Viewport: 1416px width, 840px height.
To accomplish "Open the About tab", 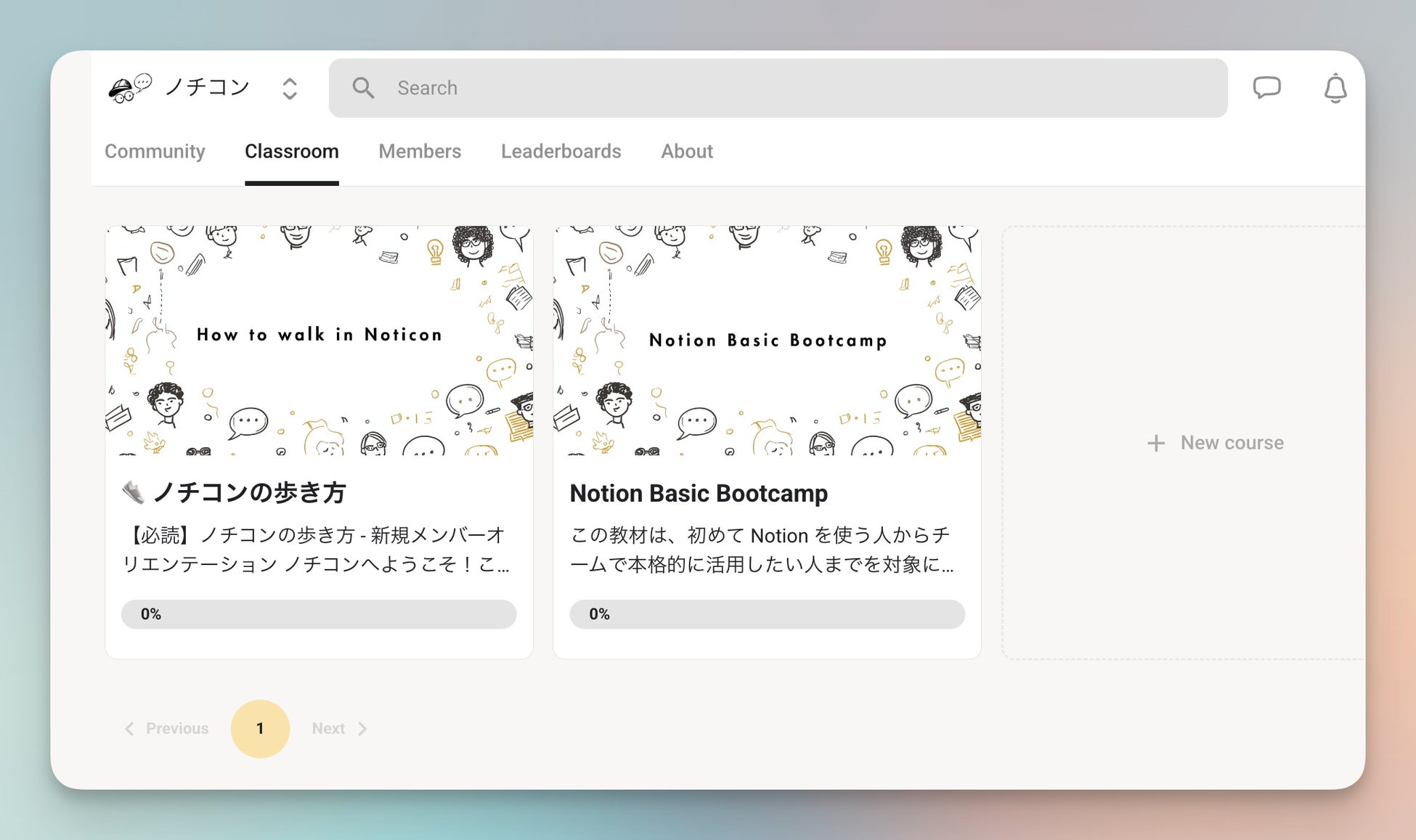I will pyautogui.click(x=687, y=151).
